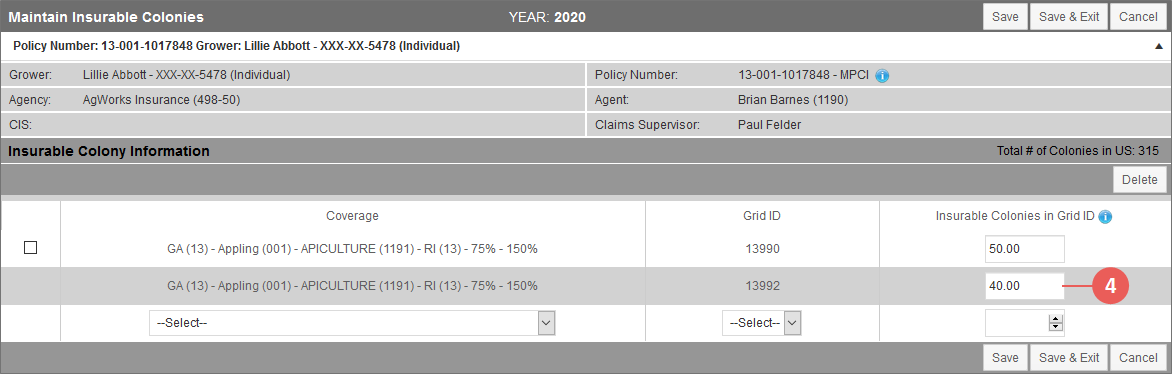The image size is (1172, 374).
Task: Click the top Save & Exit button
Action: click(1069, 16)
